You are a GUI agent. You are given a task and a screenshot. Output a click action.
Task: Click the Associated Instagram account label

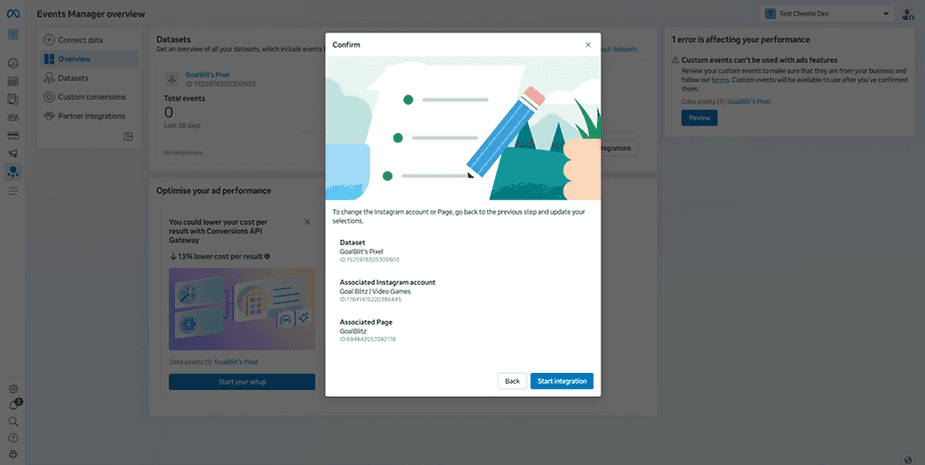(x=388, y=283)
